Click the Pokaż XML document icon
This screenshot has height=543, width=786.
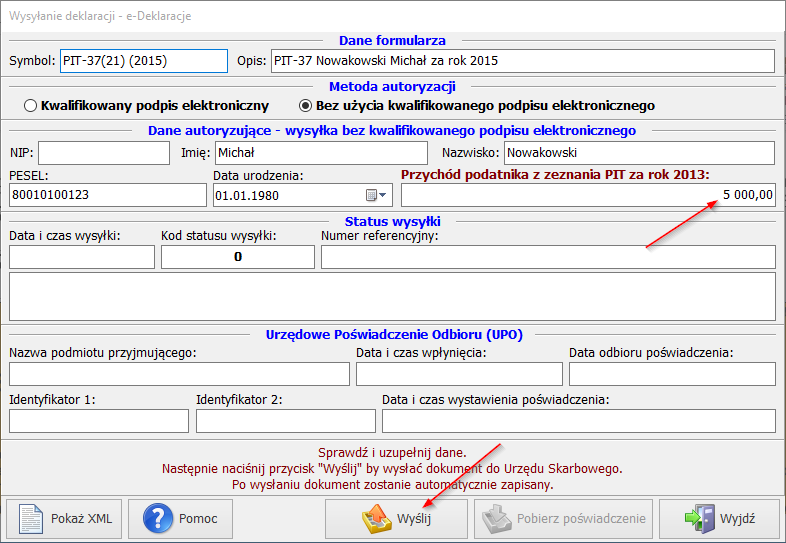[x=32, y=519]
